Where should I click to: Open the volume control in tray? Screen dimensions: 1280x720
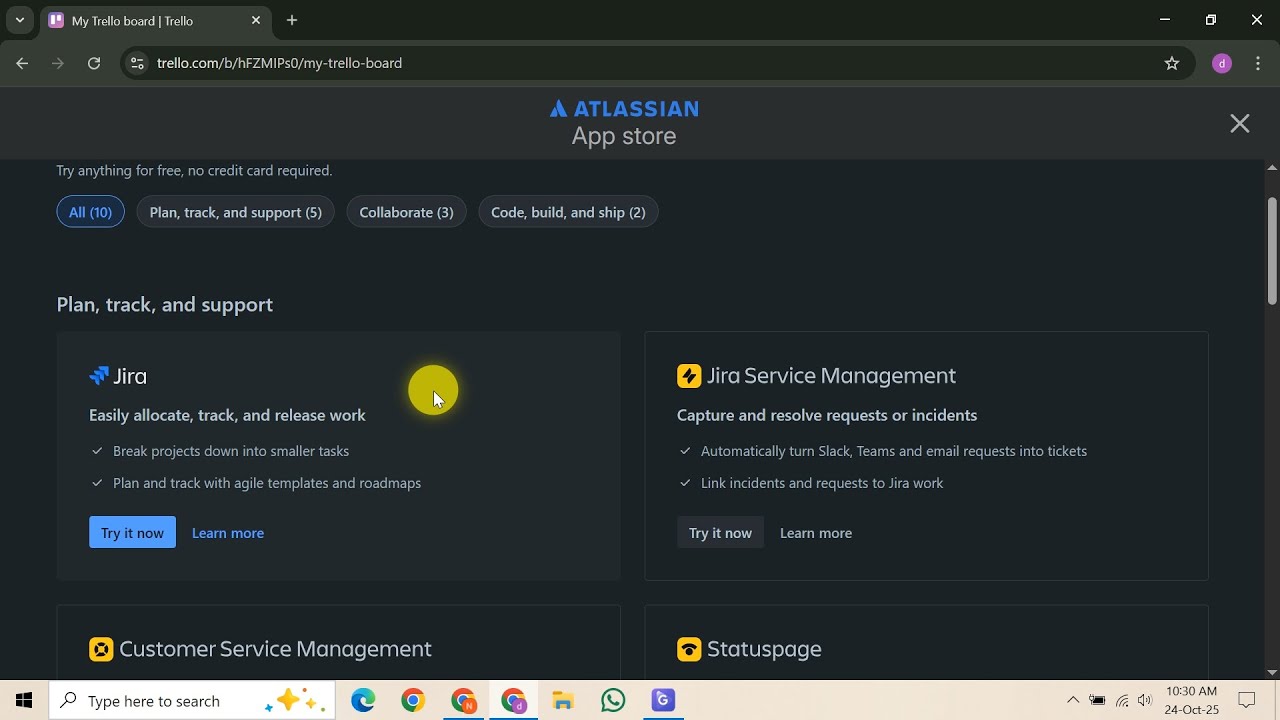1145,701
